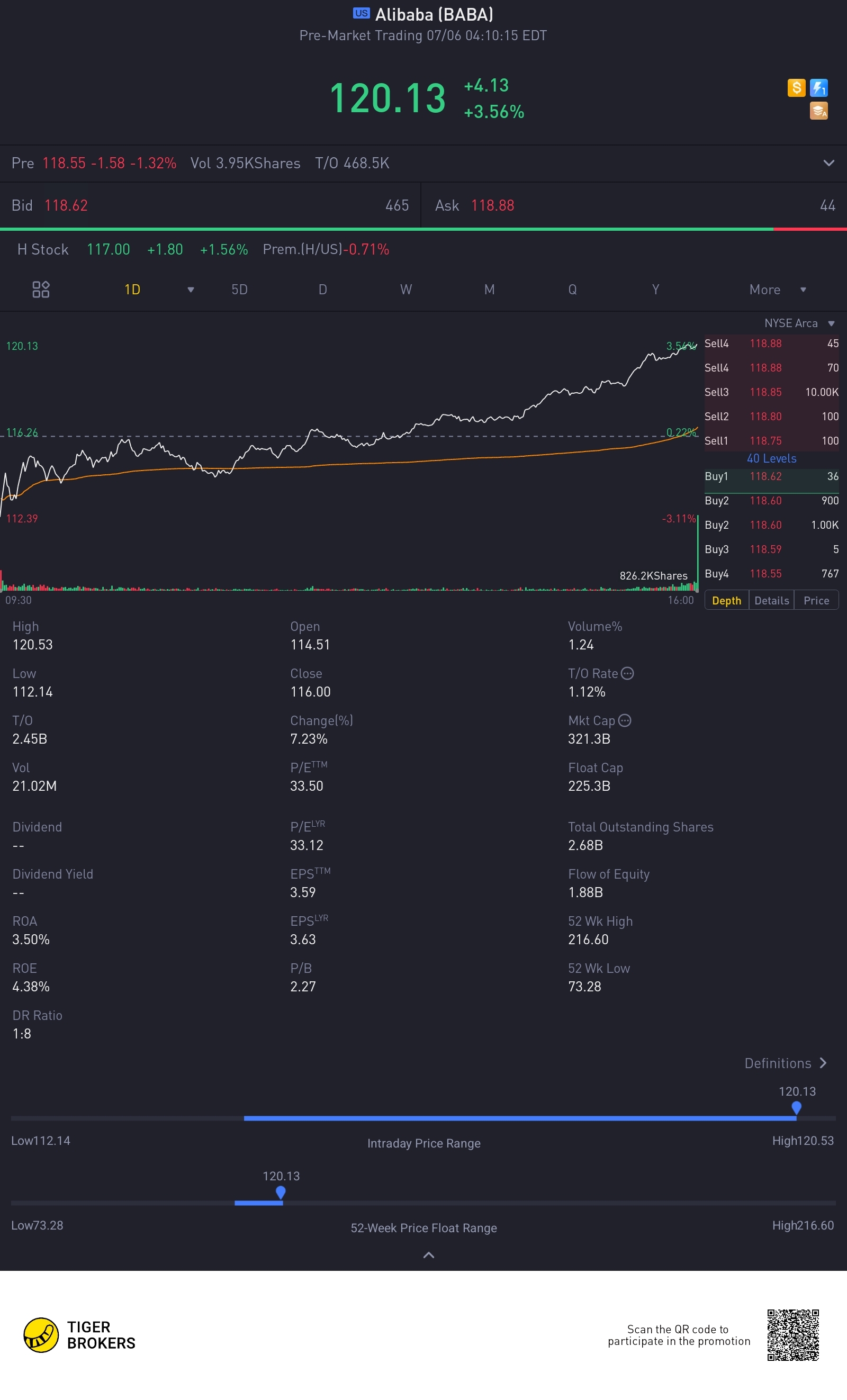Click the Sell2 row at 118.80
The image size is (847, 1400).
tap(771, 417)
